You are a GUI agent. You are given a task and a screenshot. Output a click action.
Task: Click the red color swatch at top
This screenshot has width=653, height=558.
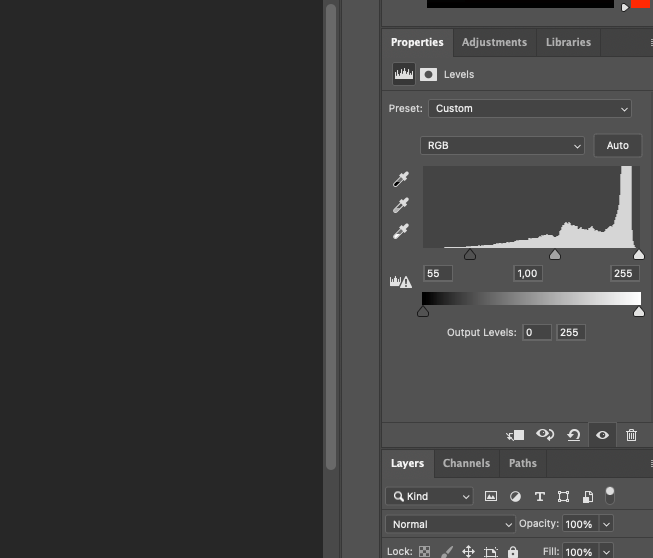pyautogui.click(x=641, y=4)
